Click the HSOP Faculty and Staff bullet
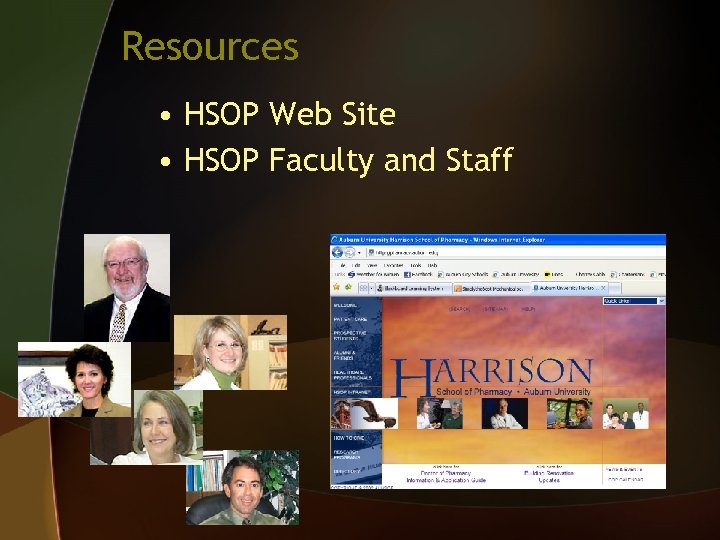720x540 pixels. [348, 160]
